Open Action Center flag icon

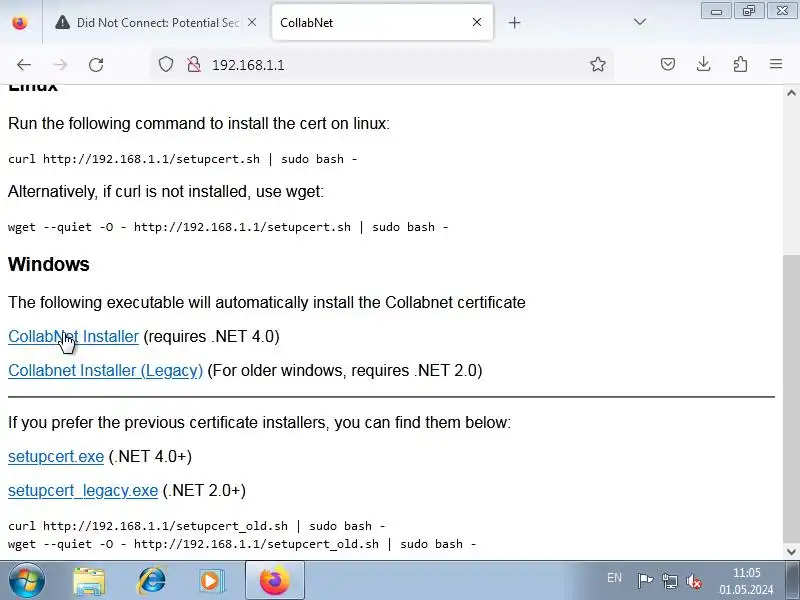645,581
